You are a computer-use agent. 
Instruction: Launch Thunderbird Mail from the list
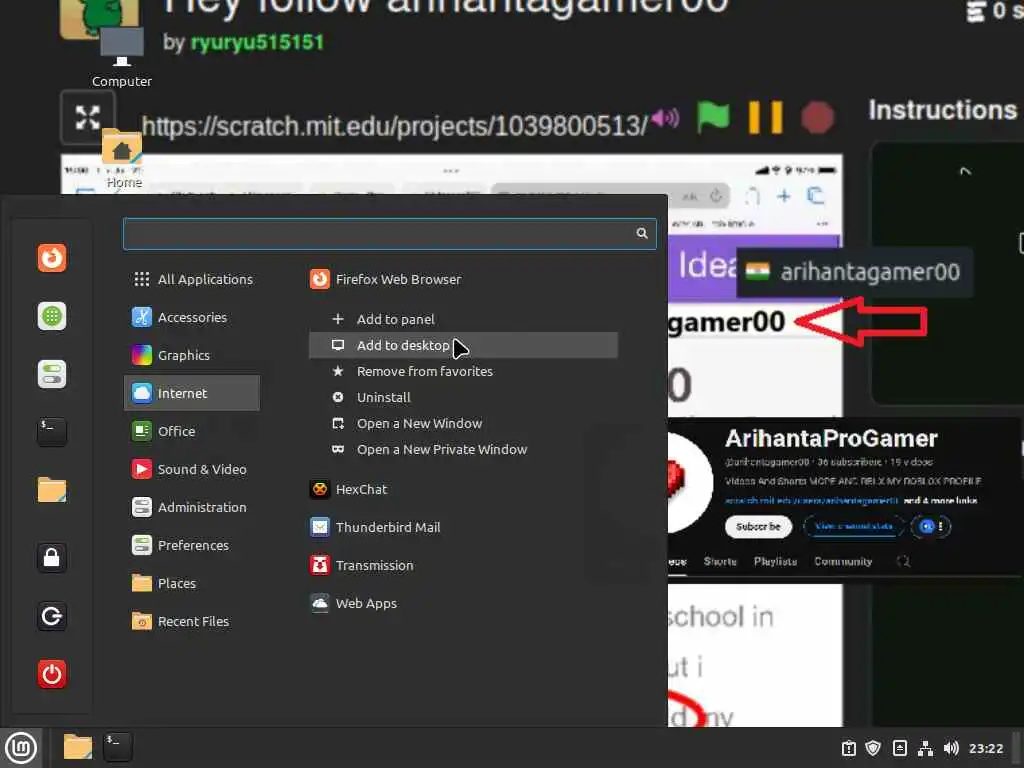coord(463,527)
